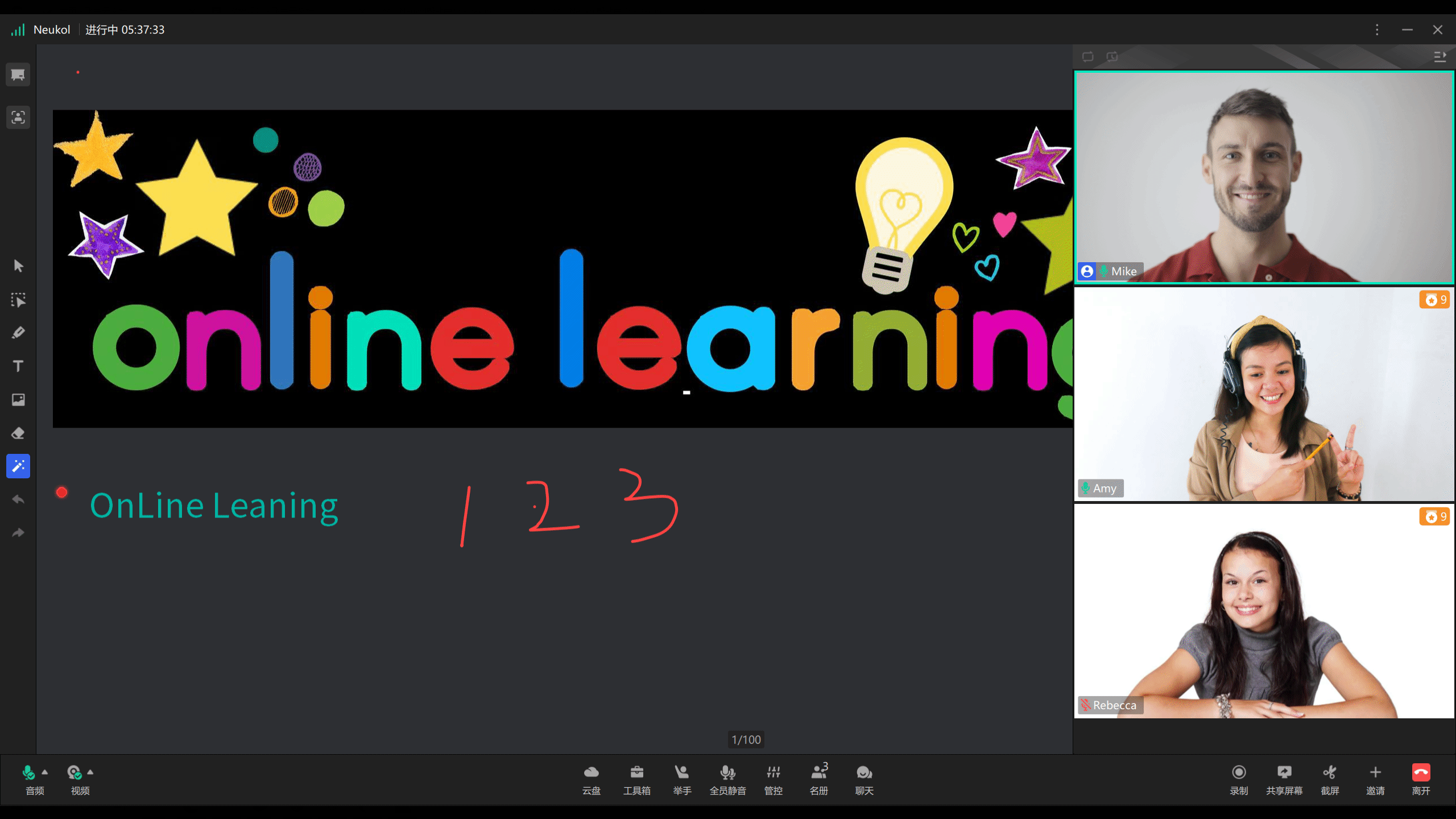This screenshot has width=1456, height=819.
Task: Open the 管控 control settings
Action: pyautogui.click(x=773, y=780)
